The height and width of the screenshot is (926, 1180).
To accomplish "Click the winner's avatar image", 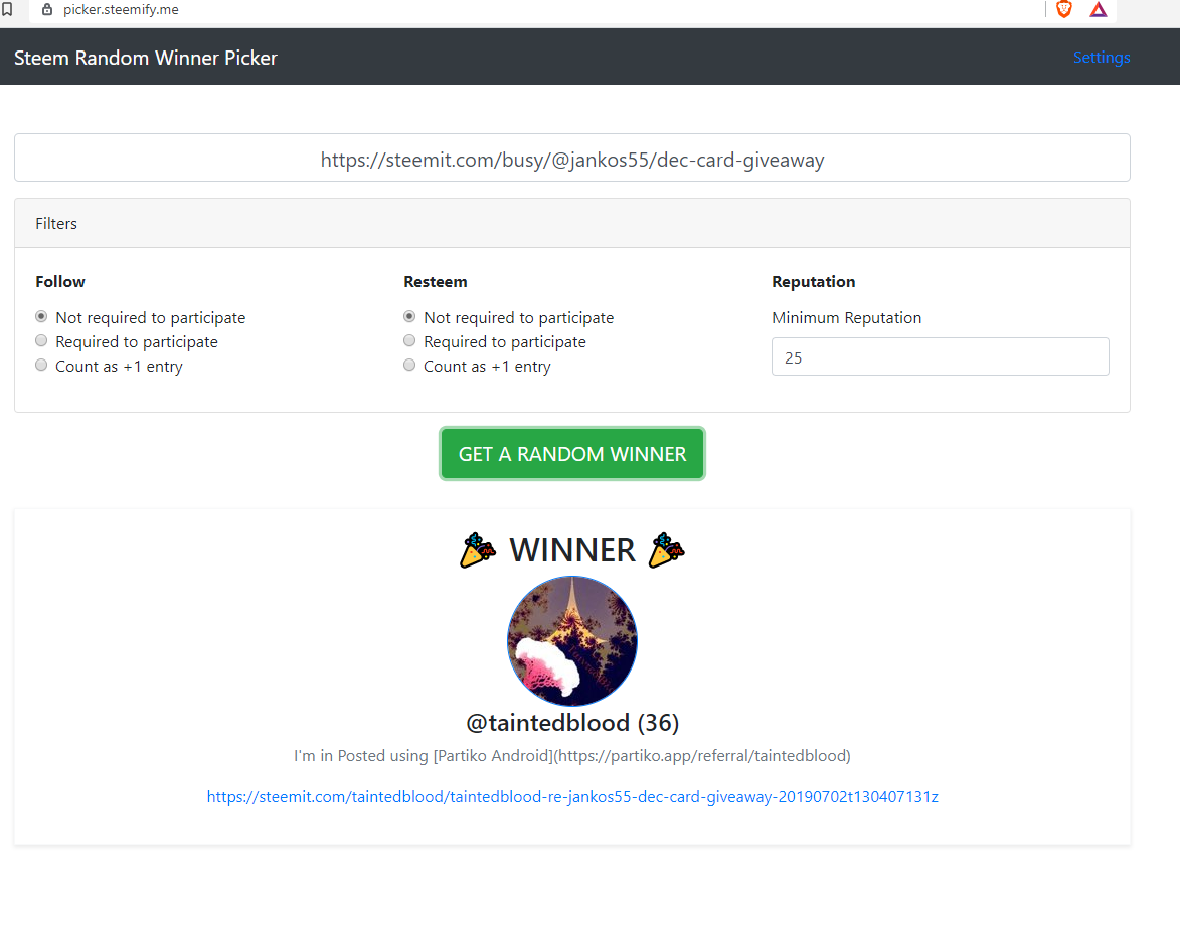I will pyautogui.click(x=572, y=641).
